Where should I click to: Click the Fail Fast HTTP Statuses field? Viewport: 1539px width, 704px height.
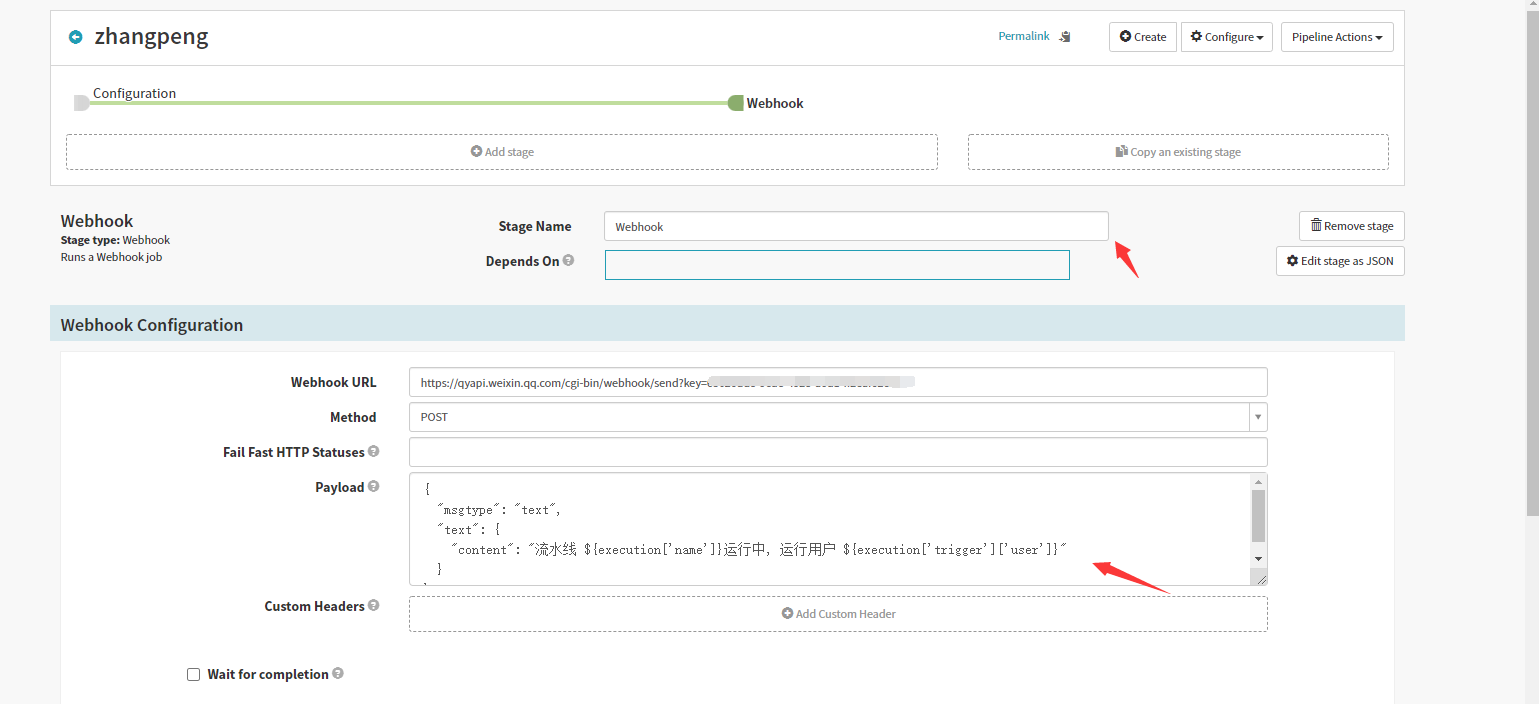pyautogui.click(x=838, y=452)
